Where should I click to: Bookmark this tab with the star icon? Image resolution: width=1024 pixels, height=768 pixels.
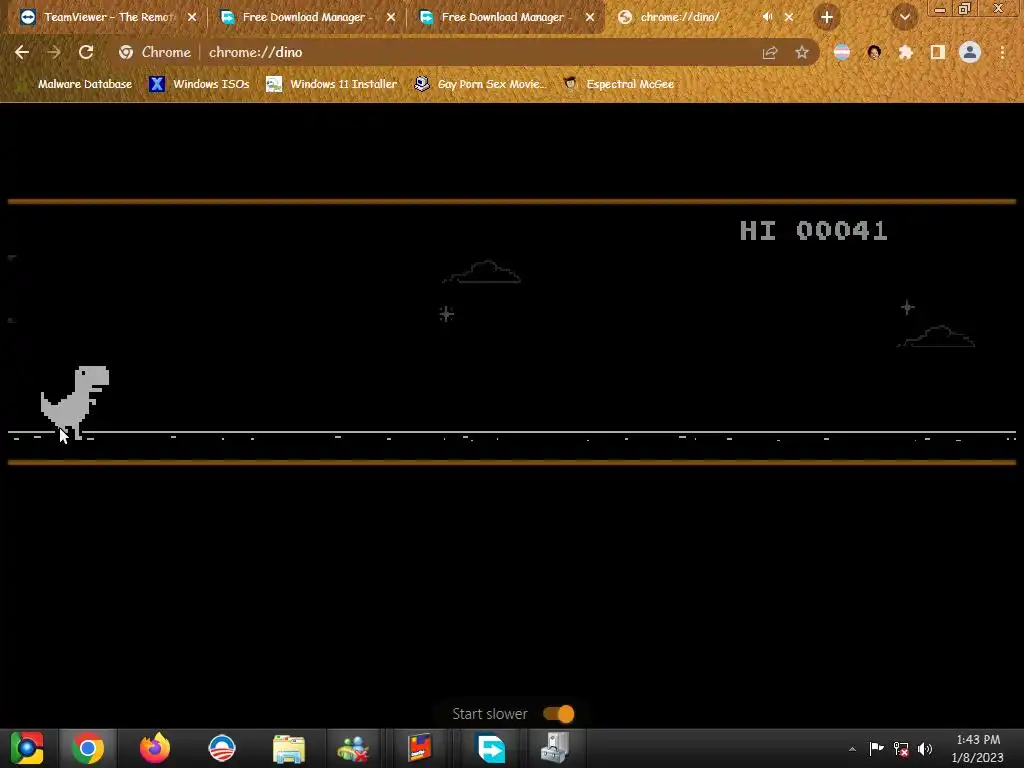(802, 52)
